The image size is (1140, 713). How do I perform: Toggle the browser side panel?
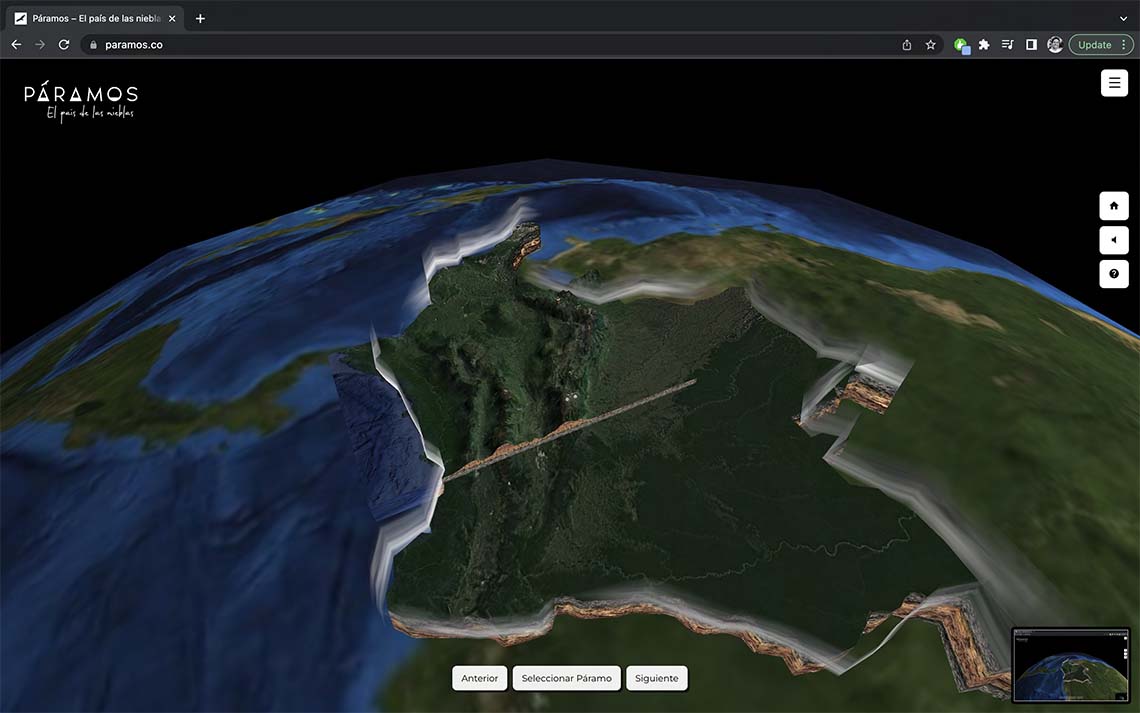click(x=1032, y=45)
